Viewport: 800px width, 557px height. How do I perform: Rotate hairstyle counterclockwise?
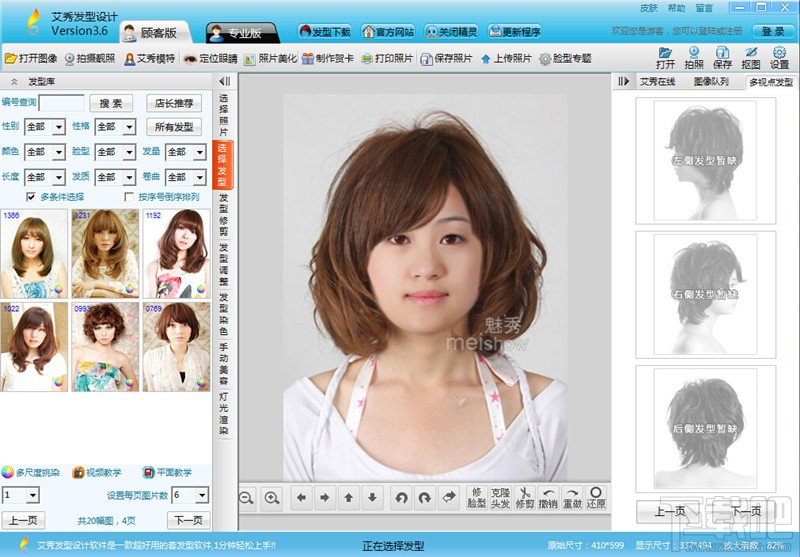tap(402, 497)
